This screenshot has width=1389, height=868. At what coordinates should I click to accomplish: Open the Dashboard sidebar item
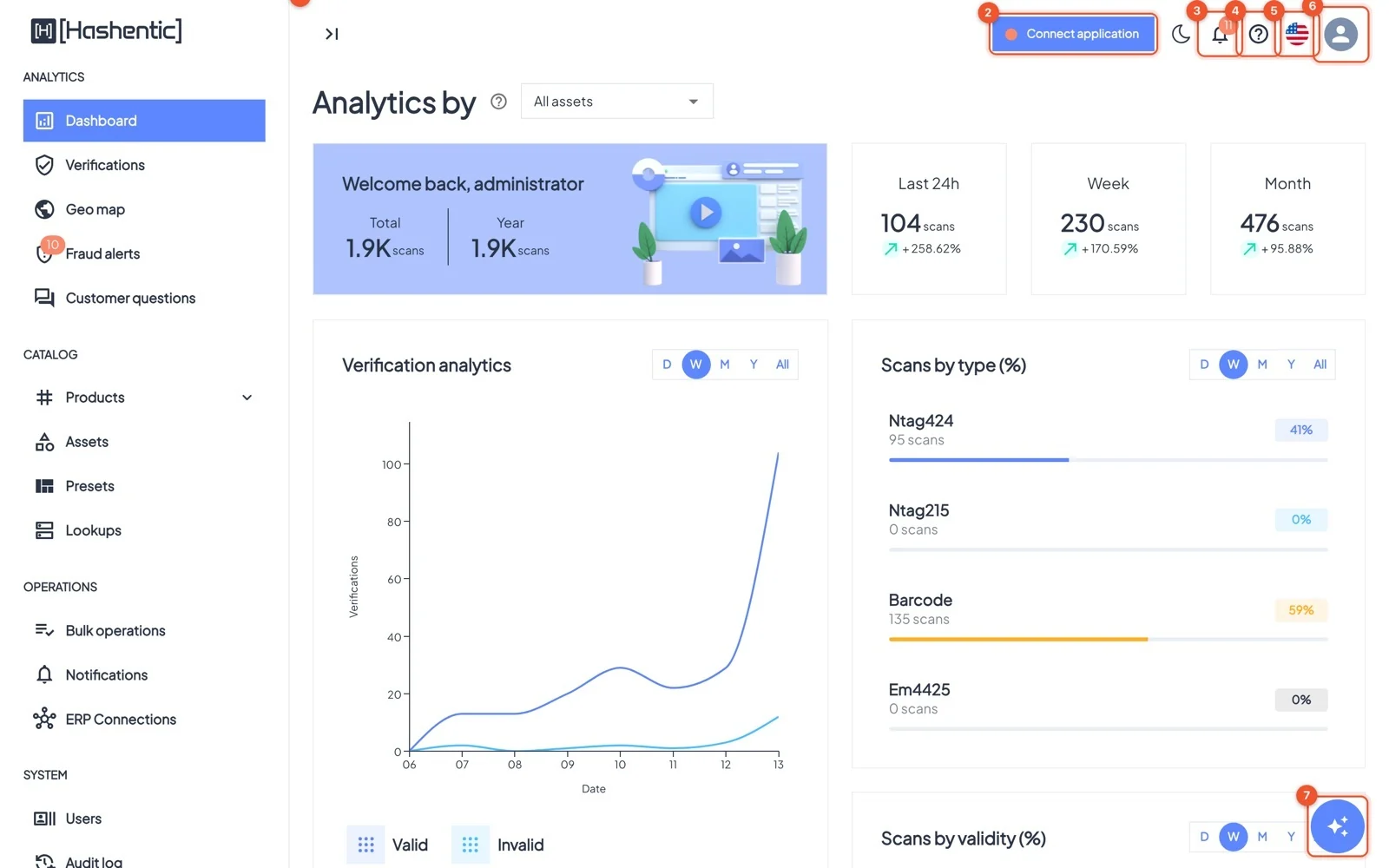tap(144, 121)
